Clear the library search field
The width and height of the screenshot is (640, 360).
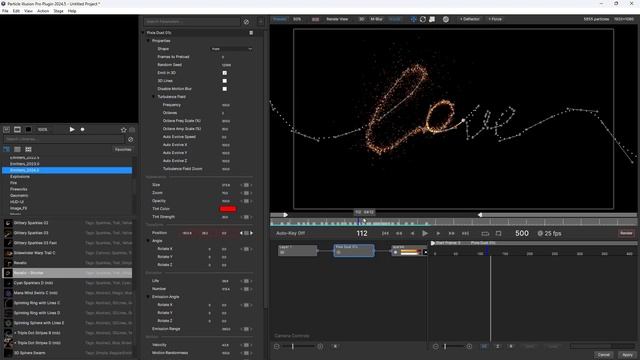(130, 140)
